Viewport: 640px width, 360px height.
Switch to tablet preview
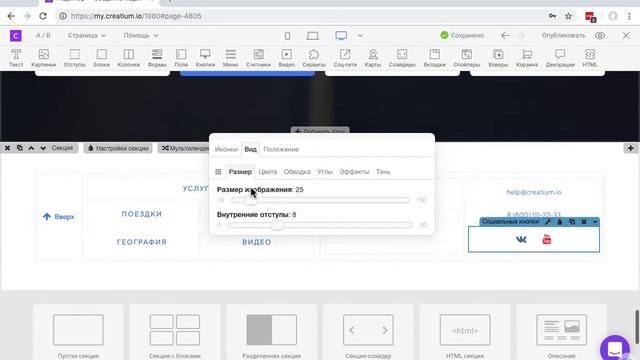click(x=313, y=36)
